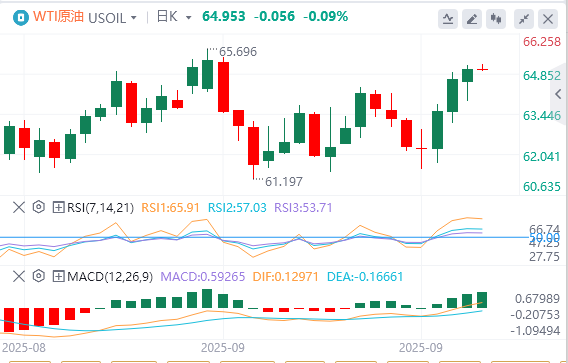Remove the MACD indicator panel

[x=19, y=277]
